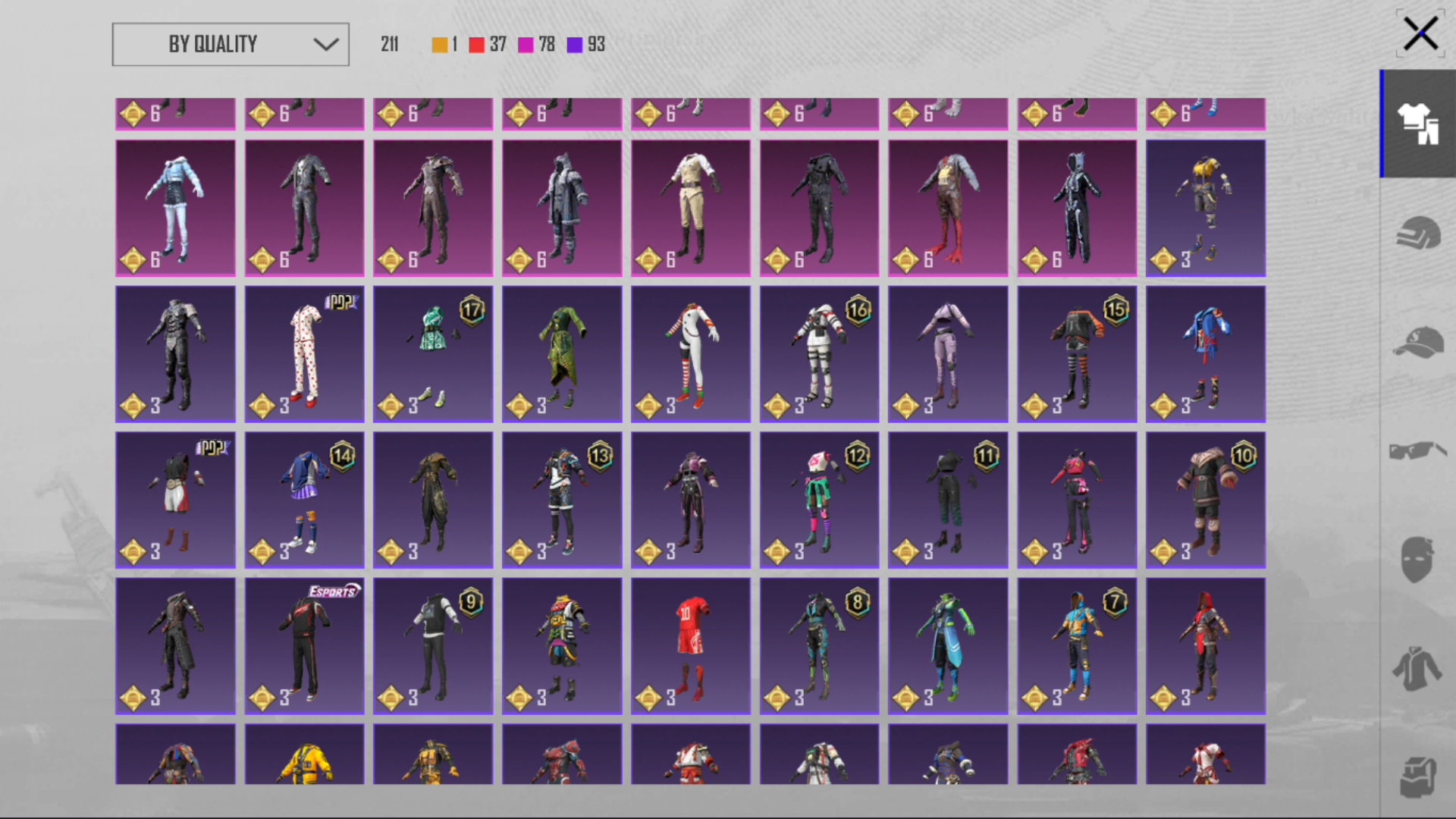The width and height of the screenshot is (1456, 819).
Task: Select the outfit with badge 11
Action: tap(948, 500)
